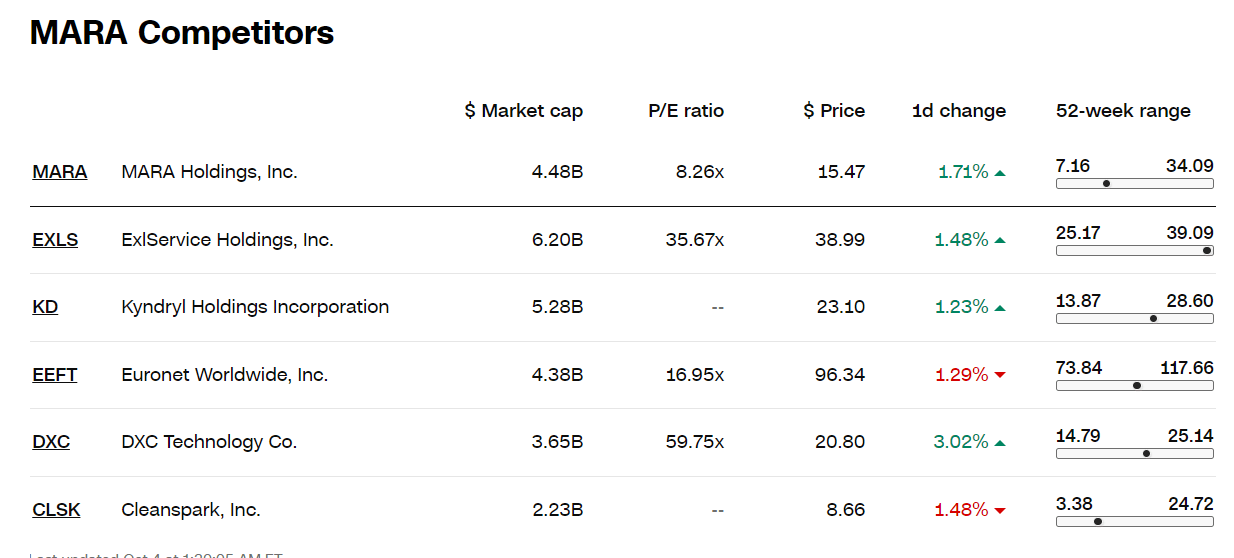Click the P/E ratio column header
Viewport: 1234px width, 558px height.
point(686,111)
